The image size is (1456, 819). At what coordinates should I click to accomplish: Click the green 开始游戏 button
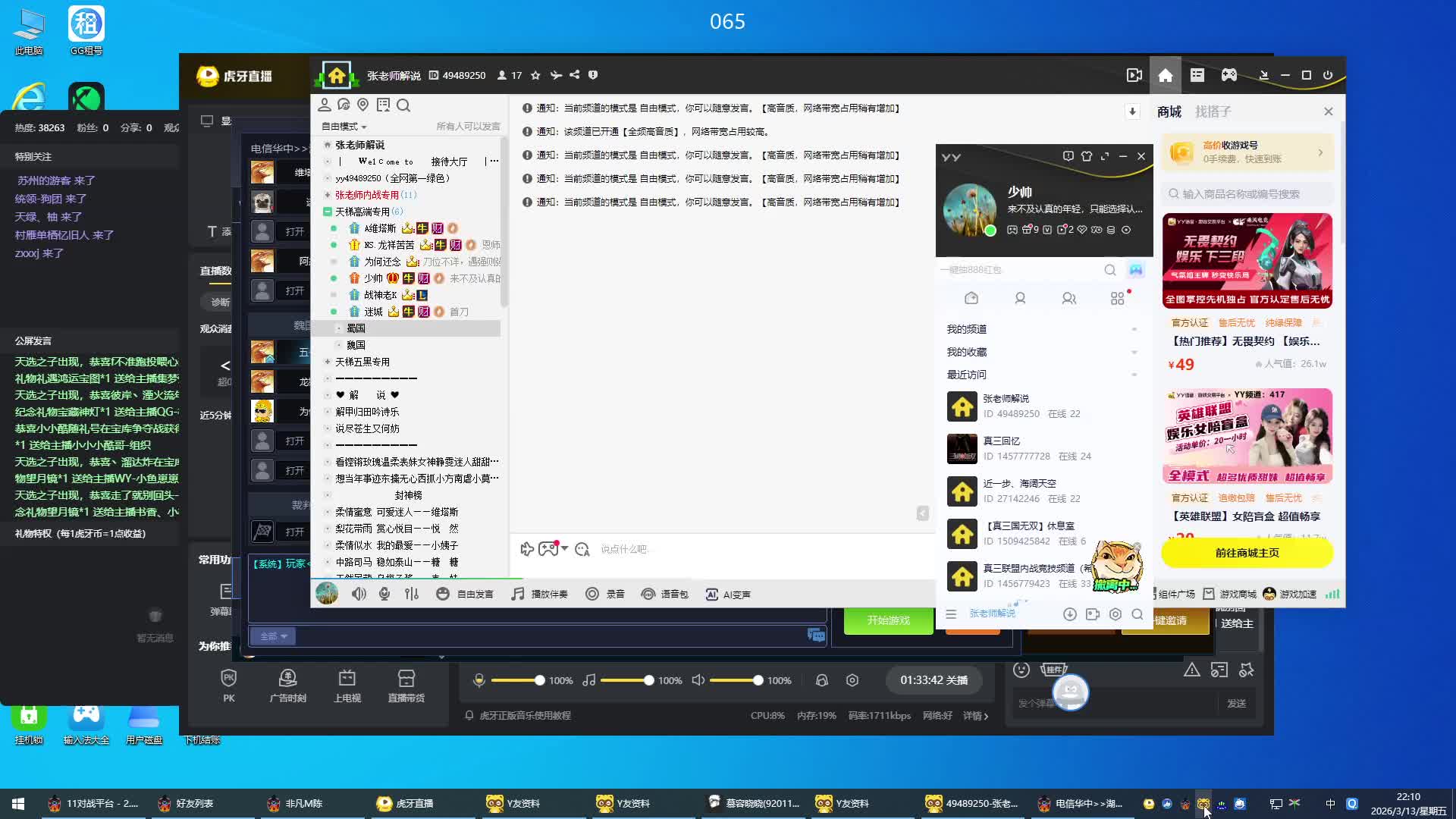(888, 620)
